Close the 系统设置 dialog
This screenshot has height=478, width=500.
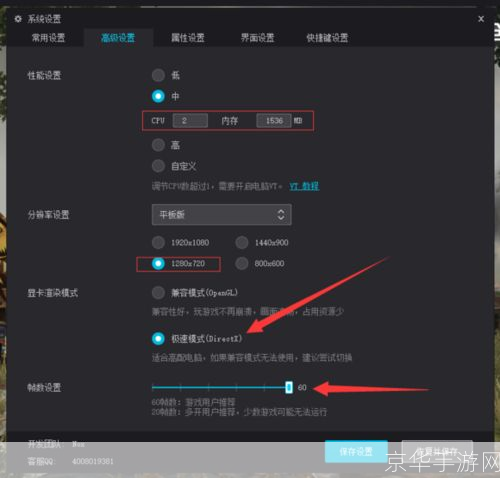coord(481,19)
